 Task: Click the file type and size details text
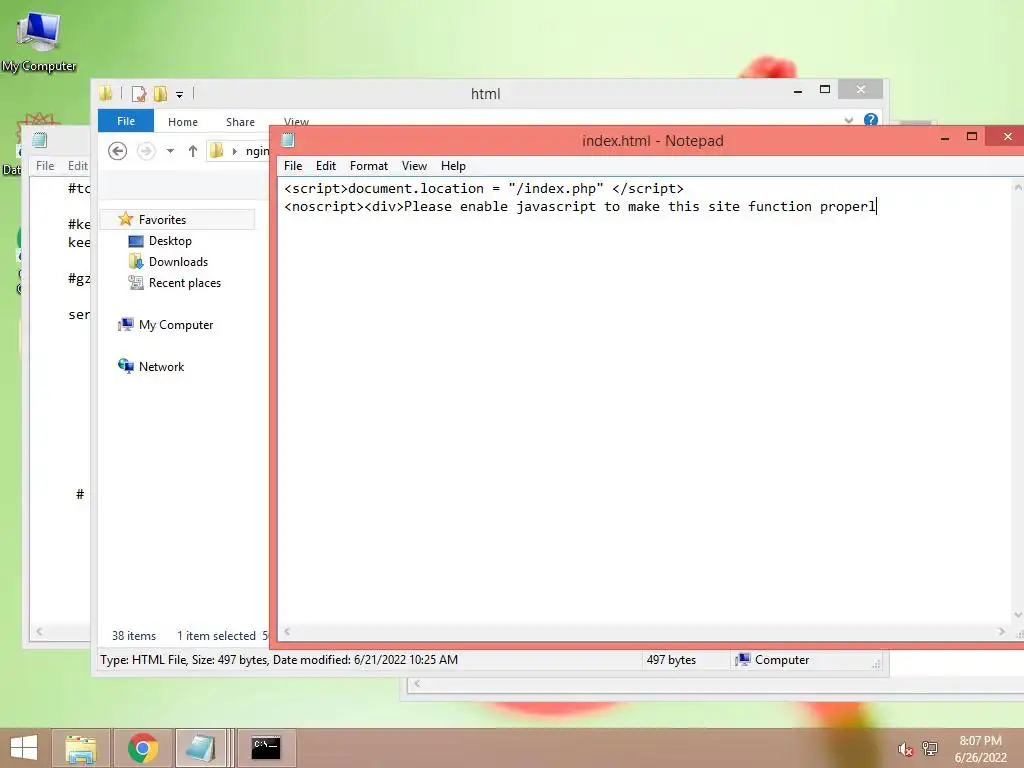click(x=279, y=660)
